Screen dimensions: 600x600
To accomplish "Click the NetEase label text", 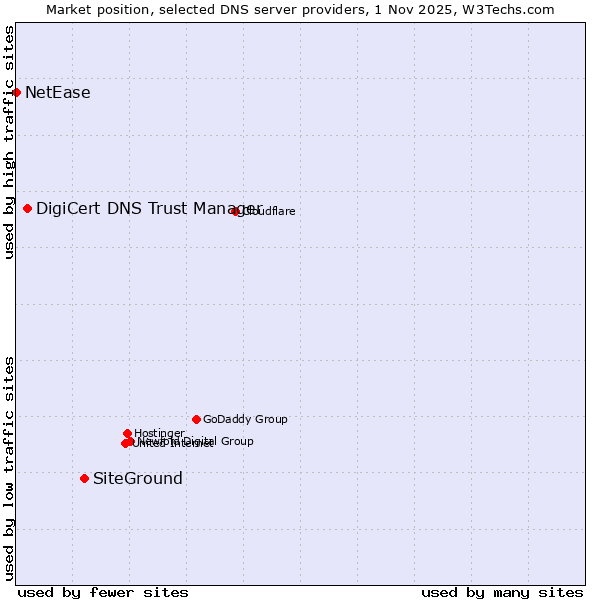I will [x=58, y=93].
